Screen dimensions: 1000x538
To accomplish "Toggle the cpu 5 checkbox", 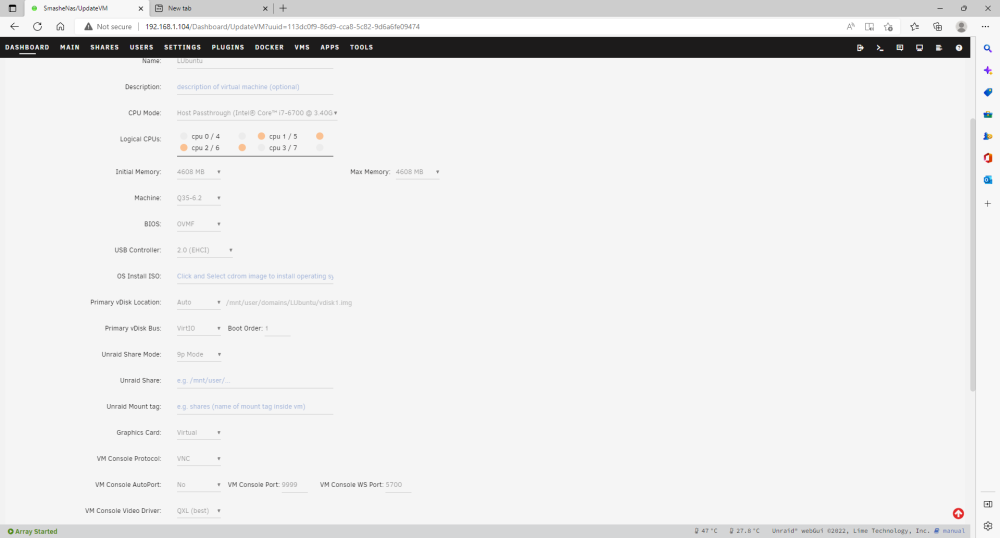I will pyautogui.click(x=320, y=136).
